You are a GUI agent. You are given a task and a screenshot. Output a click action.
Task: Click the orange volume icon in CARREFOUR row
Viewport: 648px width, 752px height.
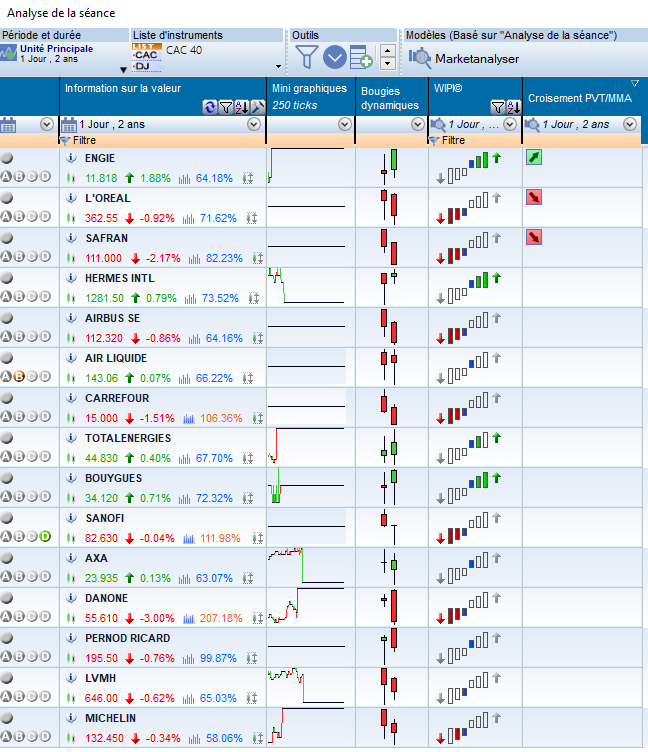189,418
